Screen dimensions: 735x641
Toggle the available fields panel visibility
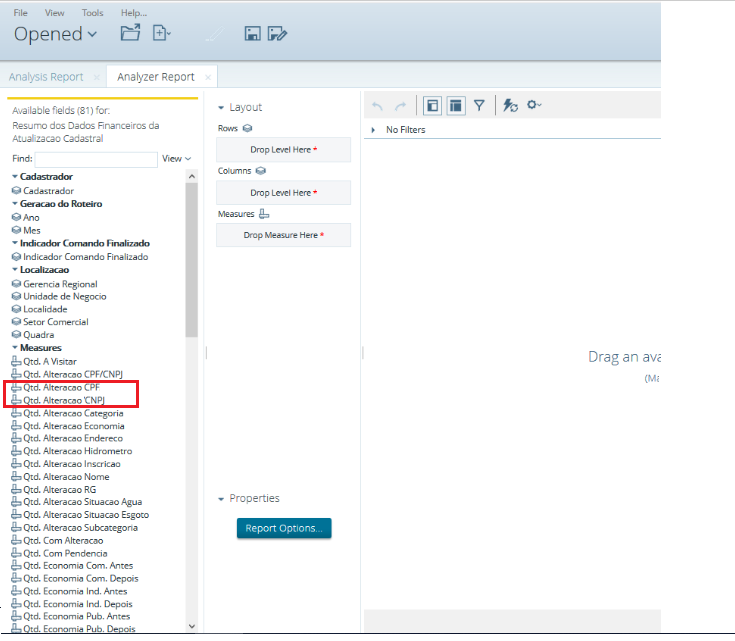pos(432,105)
